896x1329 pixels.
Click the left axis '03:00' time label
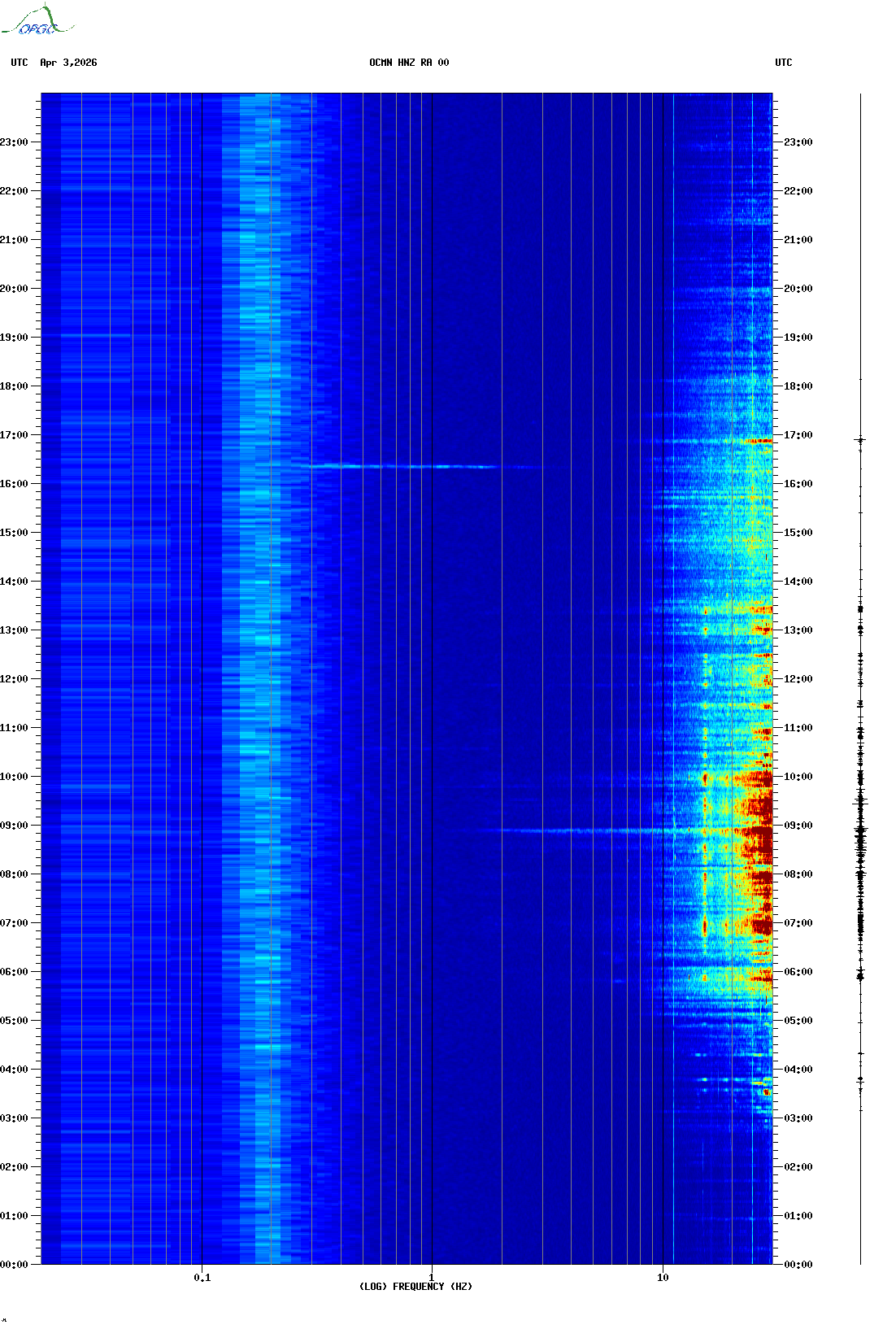point(14,1118)
